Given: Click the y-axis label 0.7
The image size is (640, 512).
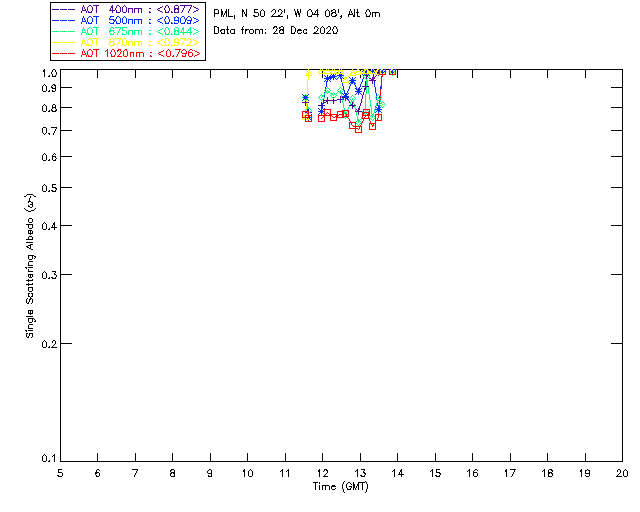Looking at the screenshot, I should [49, 131].
